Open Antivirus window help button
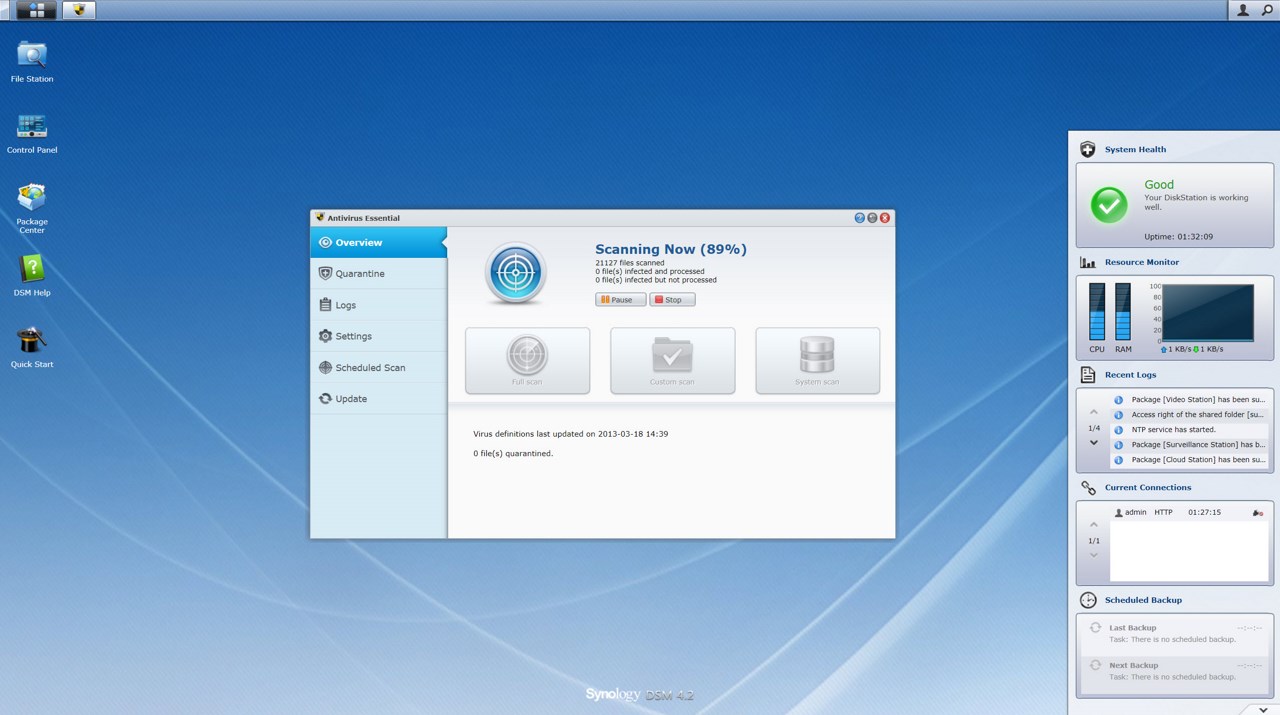Viewport: 1280px width, 715px height. click(859, 218)
